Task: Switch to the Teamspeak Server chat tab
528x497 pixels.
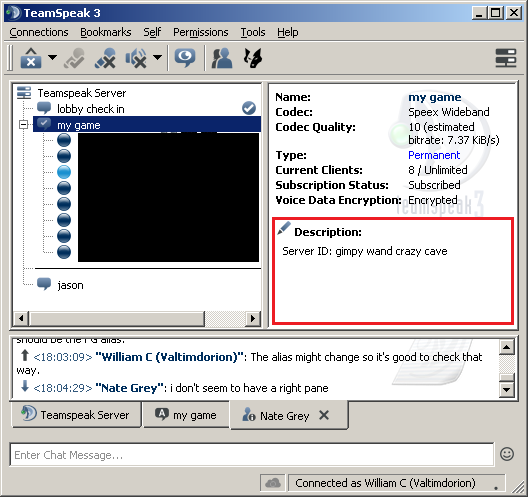Action: (x=76, y=415)
